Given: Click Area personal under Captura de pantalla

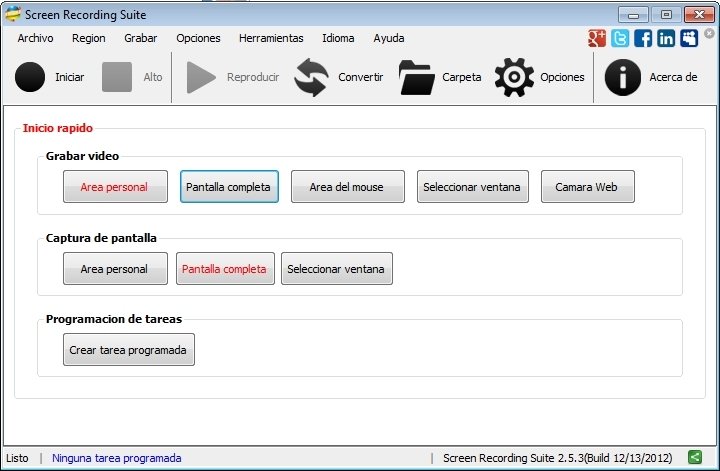Looking at the screenshot, I should (x=115, y=269).
